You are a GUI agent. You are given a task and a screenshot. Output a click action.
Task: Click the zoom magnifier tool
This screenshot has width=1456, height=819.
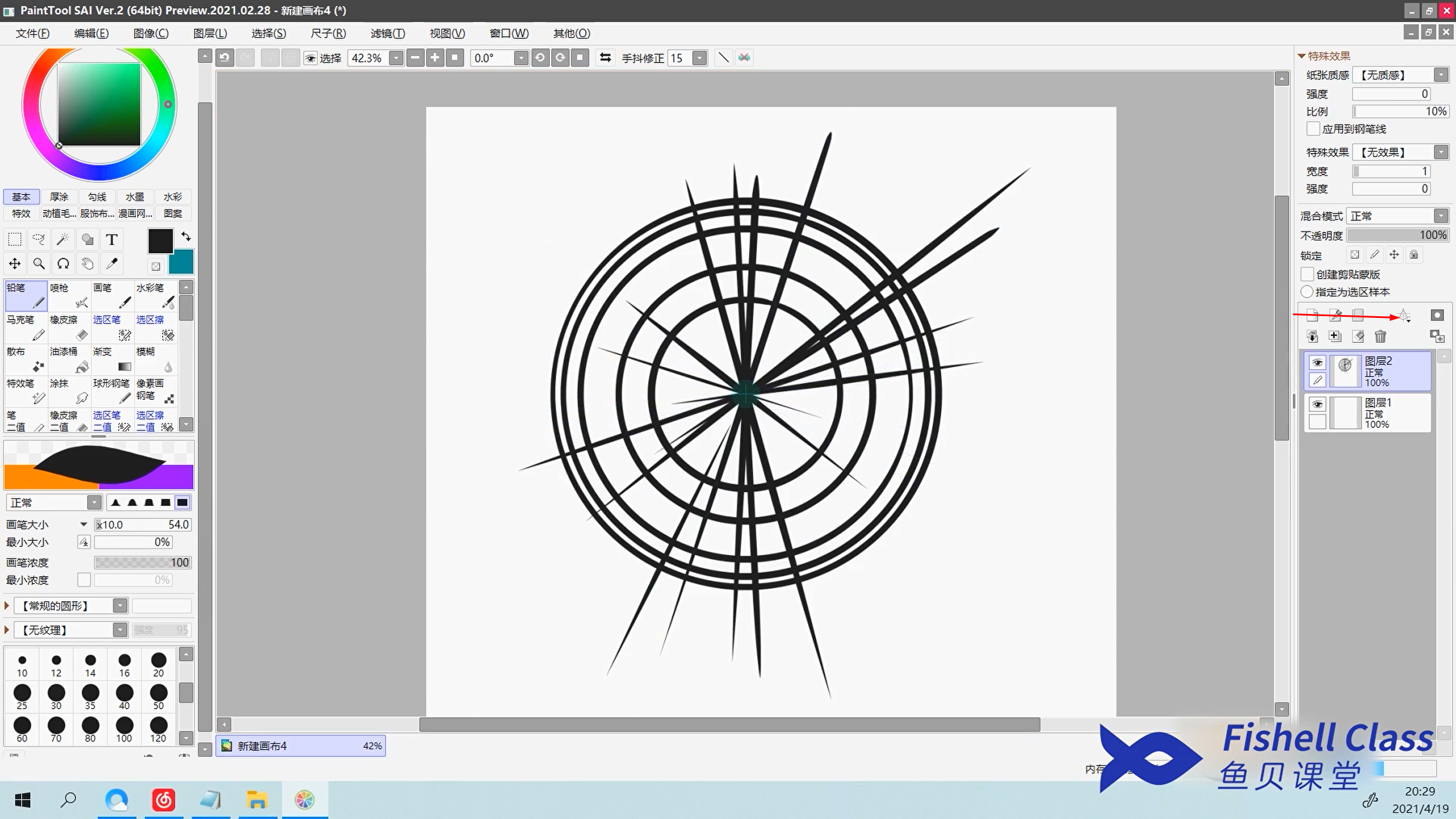39,263
